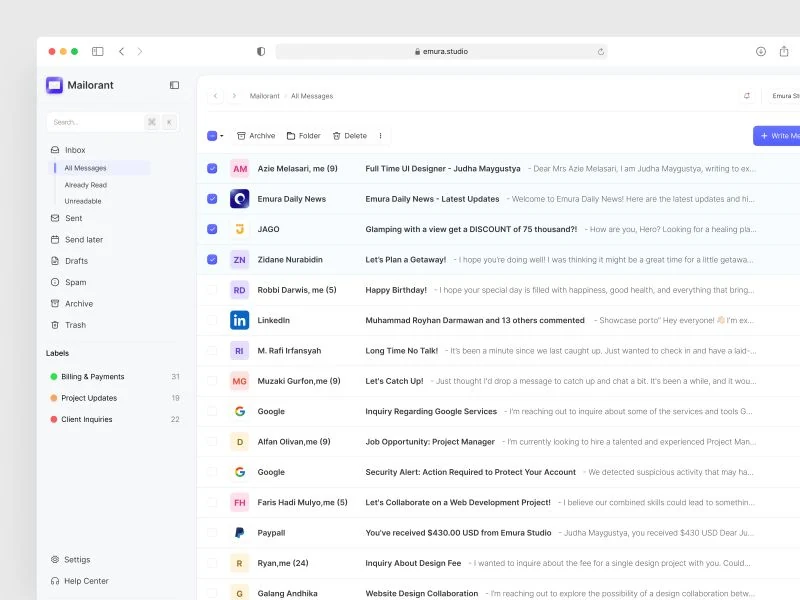Open Settigs in sidebar
Image resolution: width=800 pixels, height=600 pixels.
(70, 560)
